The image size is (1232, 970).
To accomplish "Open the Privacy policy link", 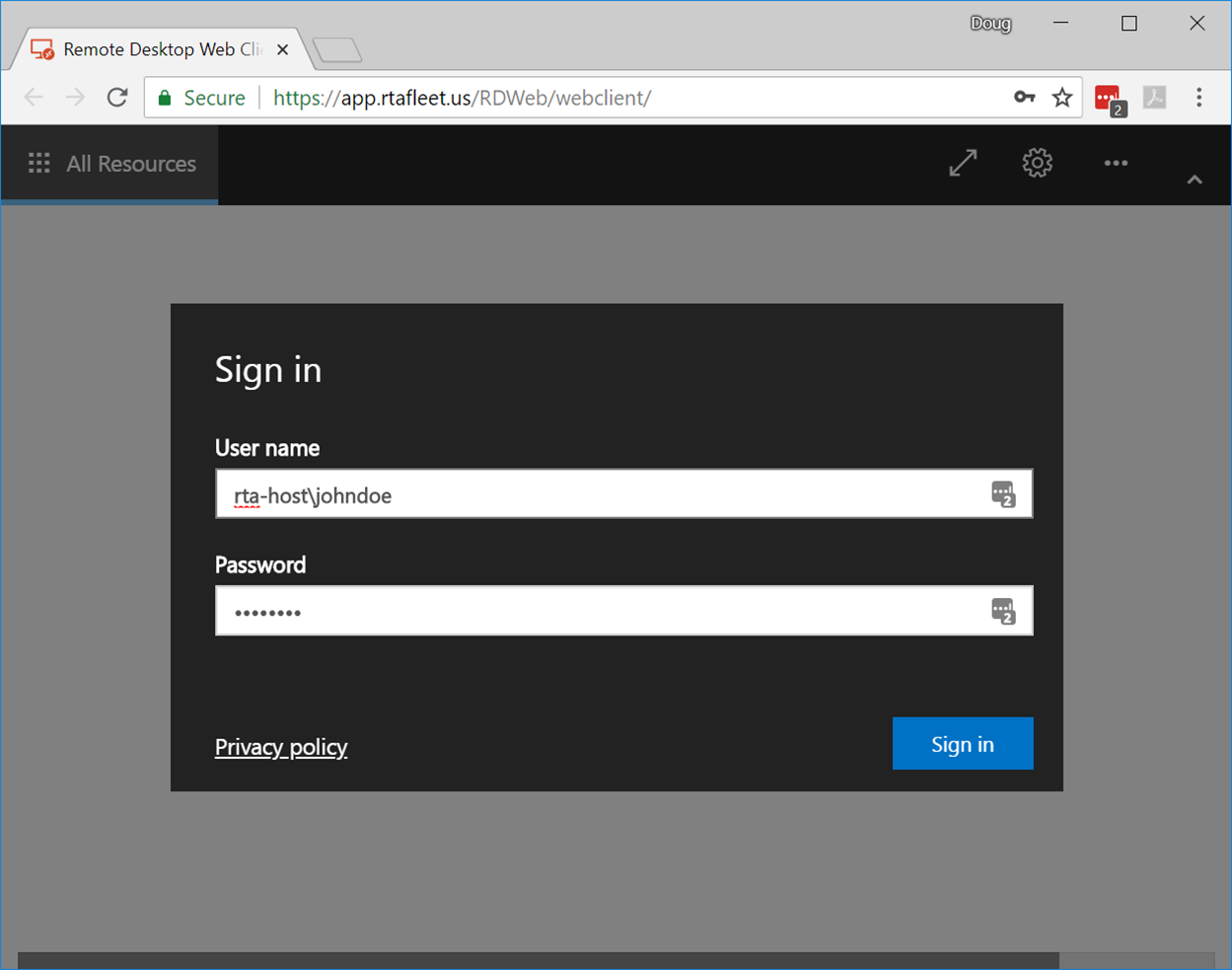I will 281,747.
